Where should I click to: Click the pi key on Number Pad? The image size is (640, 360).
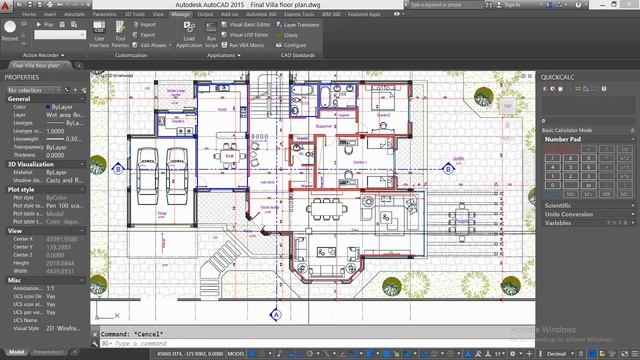589,185
